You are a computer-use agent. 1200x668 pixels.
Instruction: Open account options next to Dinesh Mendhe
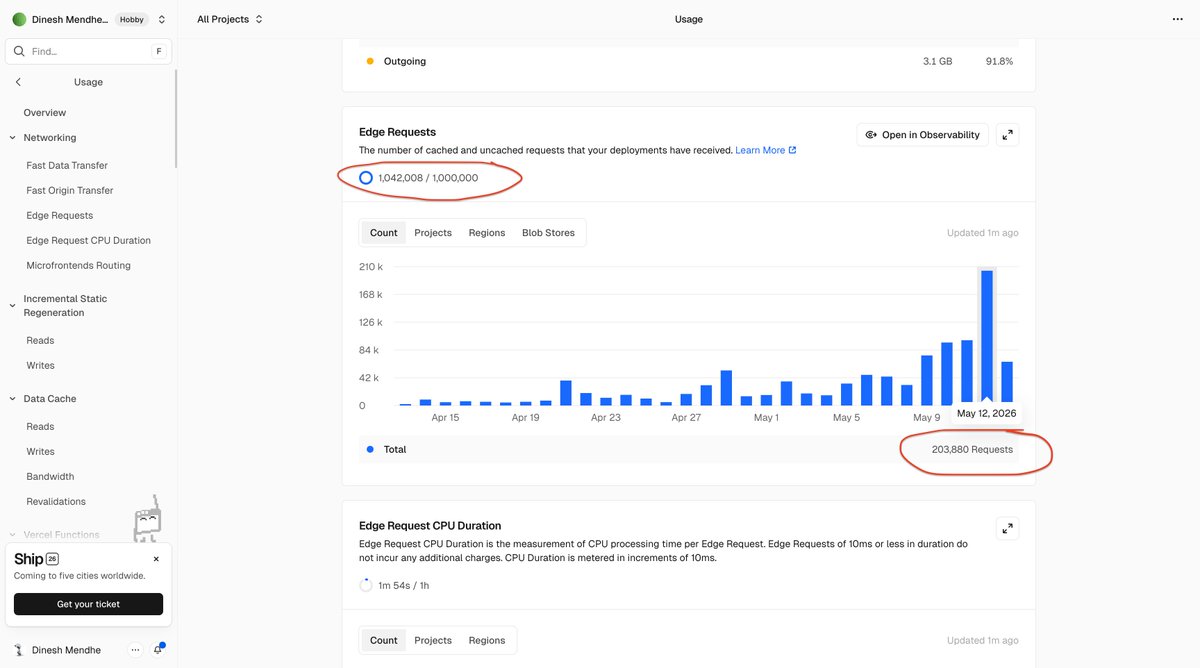click(x=135, y=650)
